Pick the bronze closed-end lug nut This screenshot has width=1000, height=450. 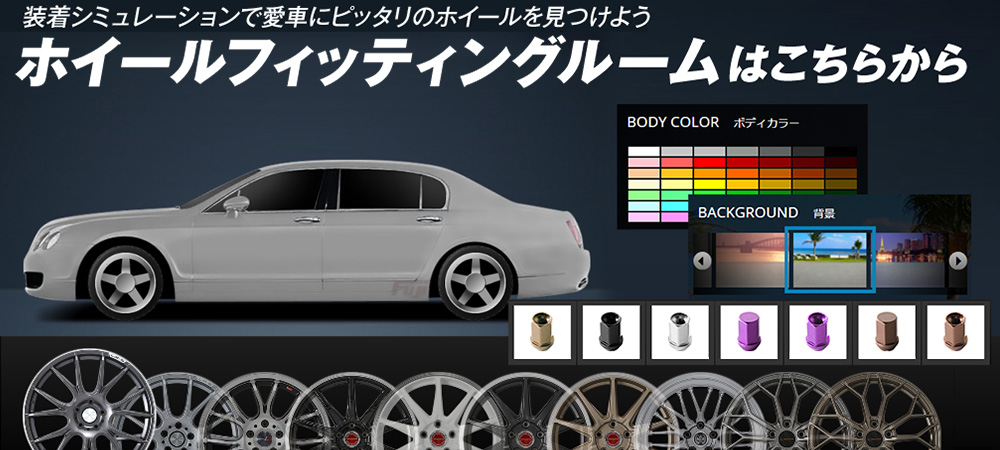(x=886, y=333)
